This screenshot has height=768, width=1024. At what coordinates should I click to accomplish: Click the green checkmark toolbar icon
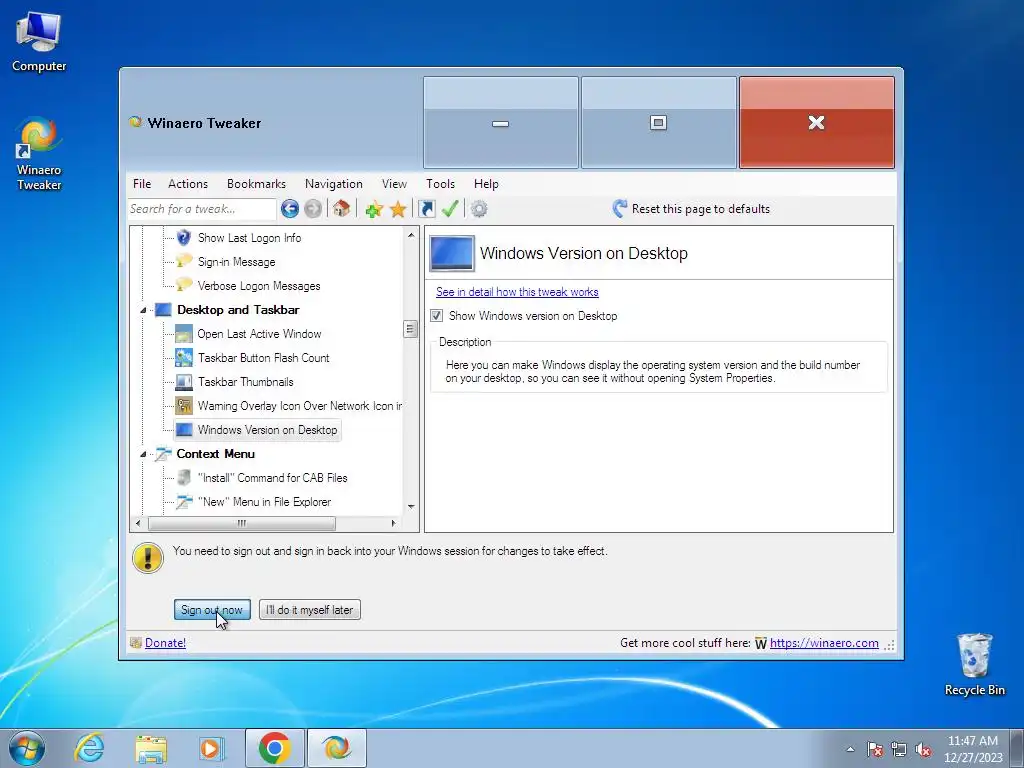pyautogui.click(x=449, y=209)
